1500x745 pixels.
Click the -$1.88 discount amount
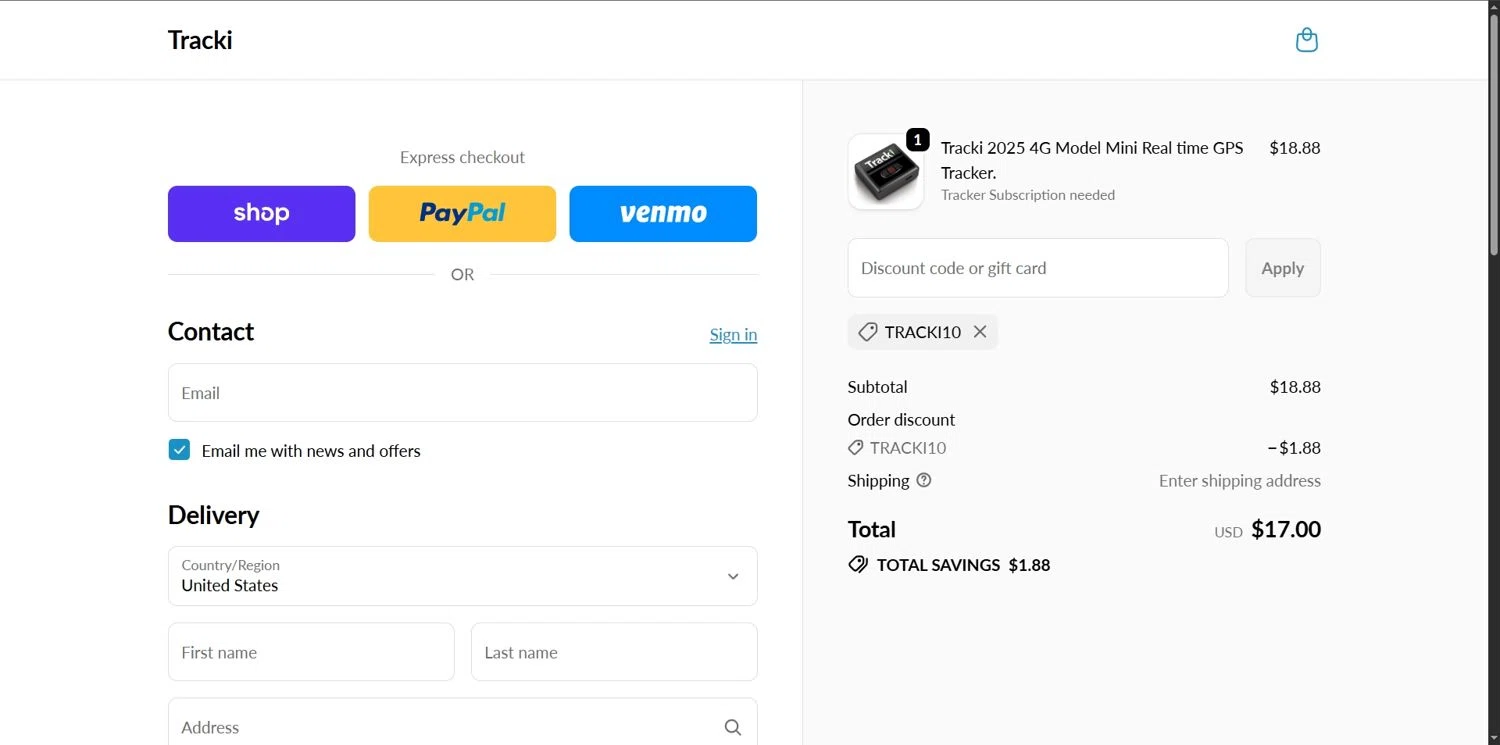click(x=1294, y=448)
